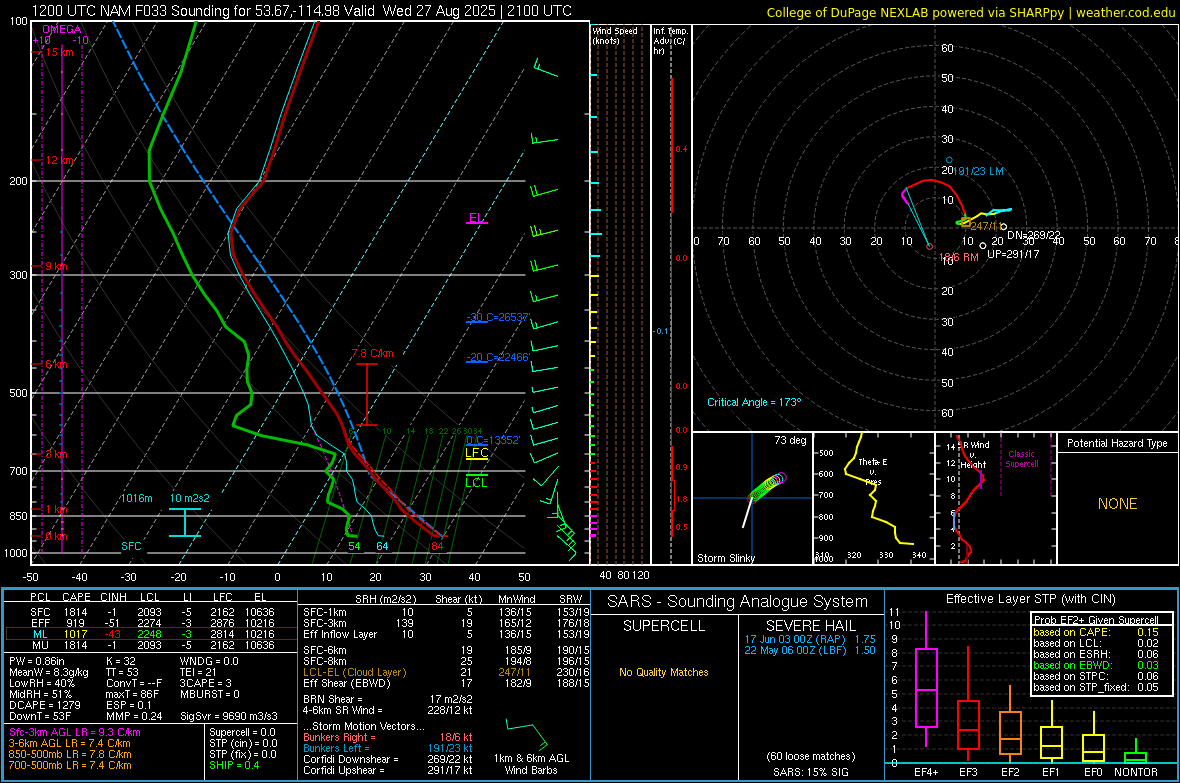Click the Bunkers Right = 18/6 kt line
This screenshot has height=783, width=1180.
388,737
